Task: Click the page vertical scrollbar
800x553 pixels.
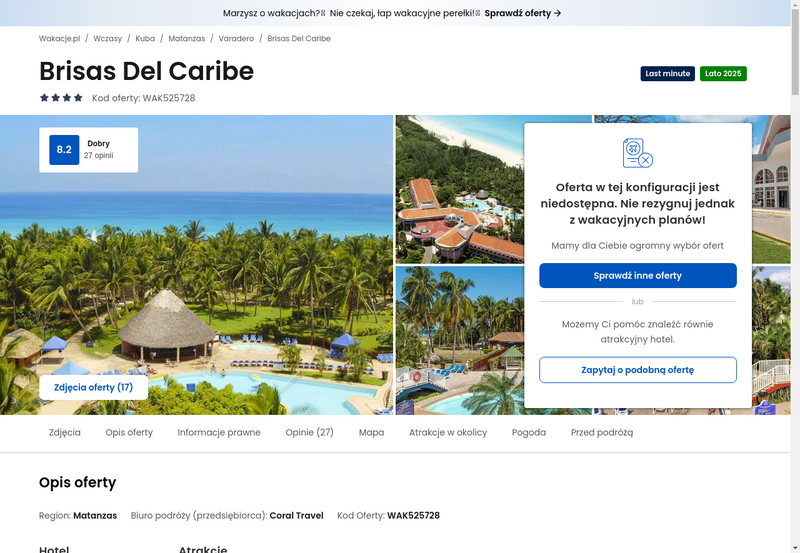Action: tap(795, 276)
